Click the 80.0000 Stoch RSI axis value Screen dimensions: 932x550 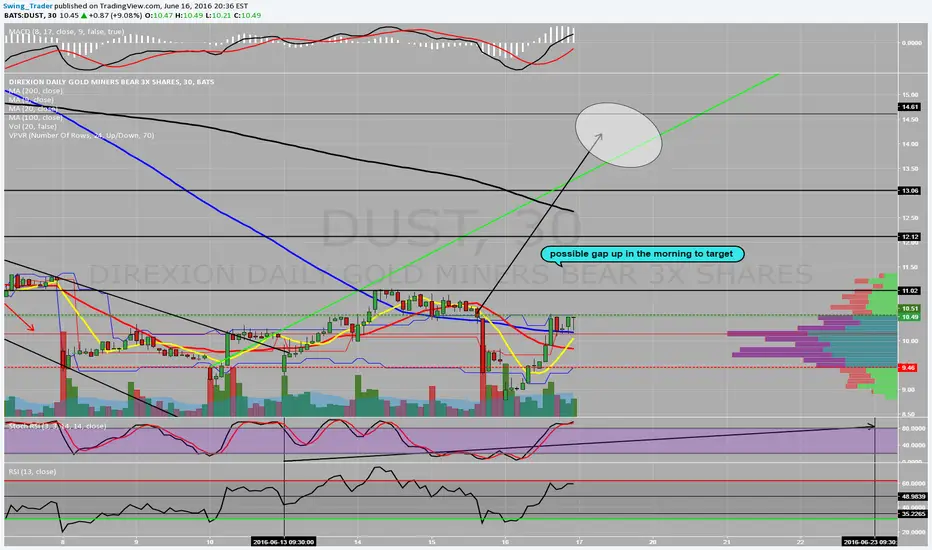coord(914,428)
